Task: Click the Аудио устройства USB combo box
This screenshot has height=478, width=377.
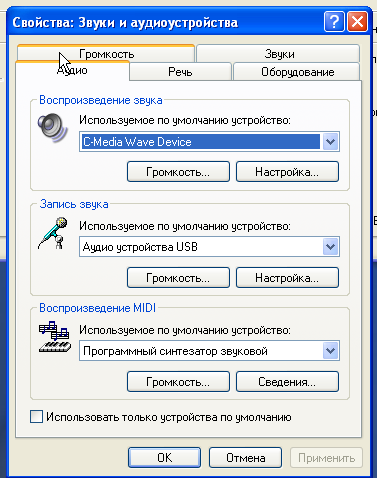Action: (x=209, y=247)
